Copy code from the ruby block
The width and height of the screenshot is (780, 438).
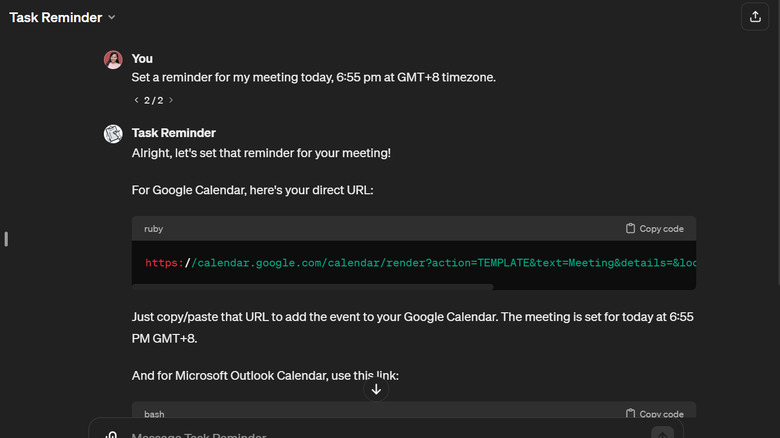[x=654, y=228]
